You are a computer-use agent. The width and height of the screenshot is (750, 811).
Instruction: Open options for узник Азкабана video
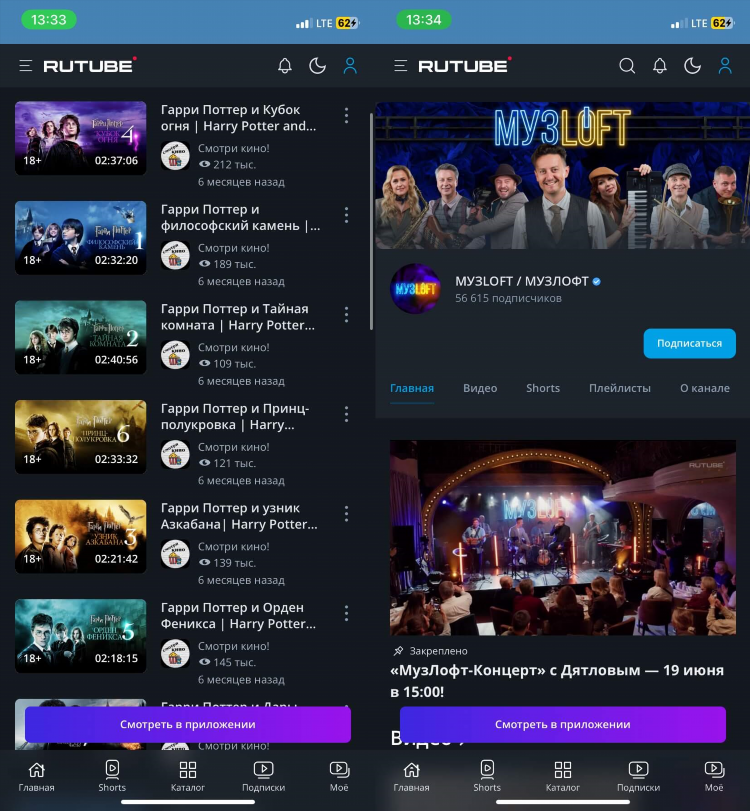pos(347,514)
